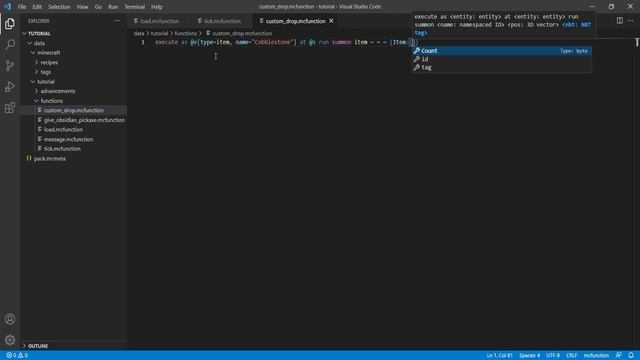Open the Edit menu
Image resolution: width=640 pixels, height=360 pixels.
37,7
